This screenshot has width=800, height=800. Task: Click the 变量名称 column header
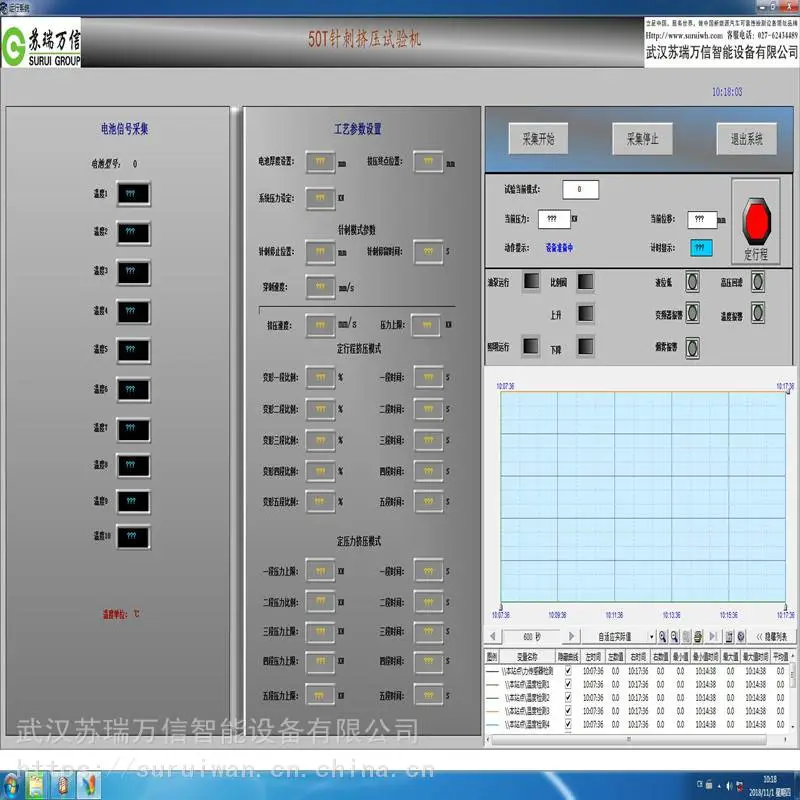[x=527, y=657]
